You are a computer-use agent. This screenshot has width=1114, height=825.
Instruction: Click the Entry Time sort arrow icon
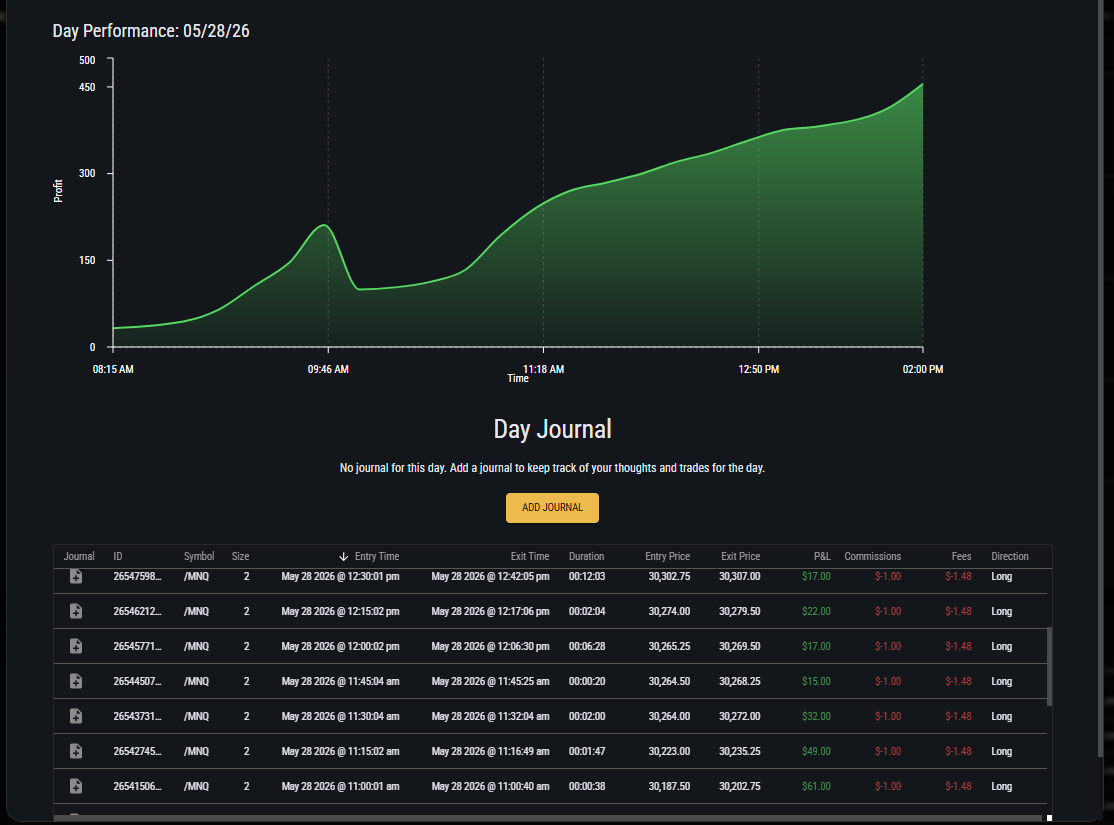343,556
